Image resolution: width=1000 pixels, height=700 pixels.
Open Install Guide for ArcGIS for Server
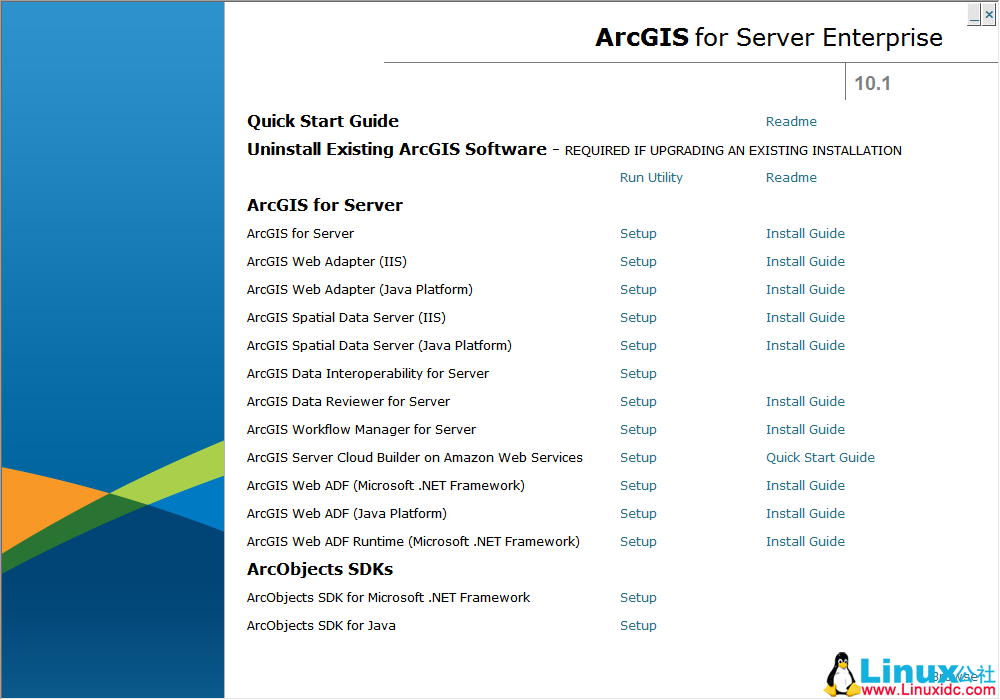tap(805, 233)
